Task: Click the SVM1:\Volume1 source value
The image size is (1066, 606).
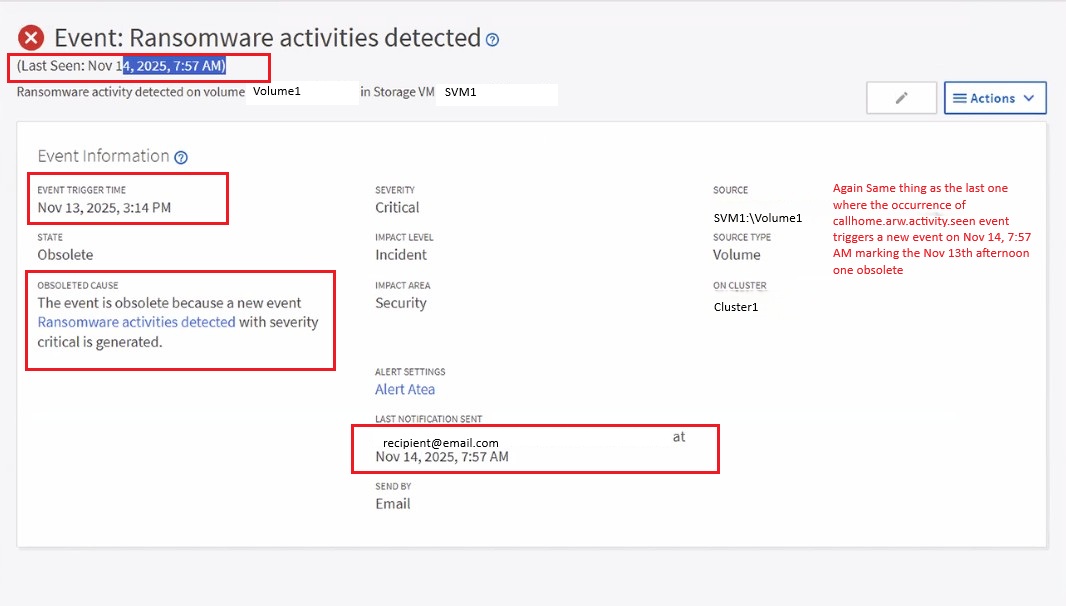Action: [x=757, y=218]
